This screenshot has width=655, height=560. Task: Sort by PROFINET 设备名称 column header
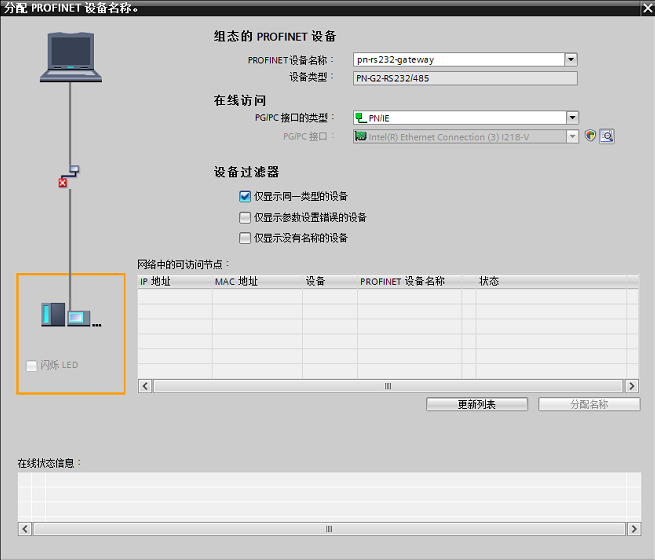(x=409, y=281)
